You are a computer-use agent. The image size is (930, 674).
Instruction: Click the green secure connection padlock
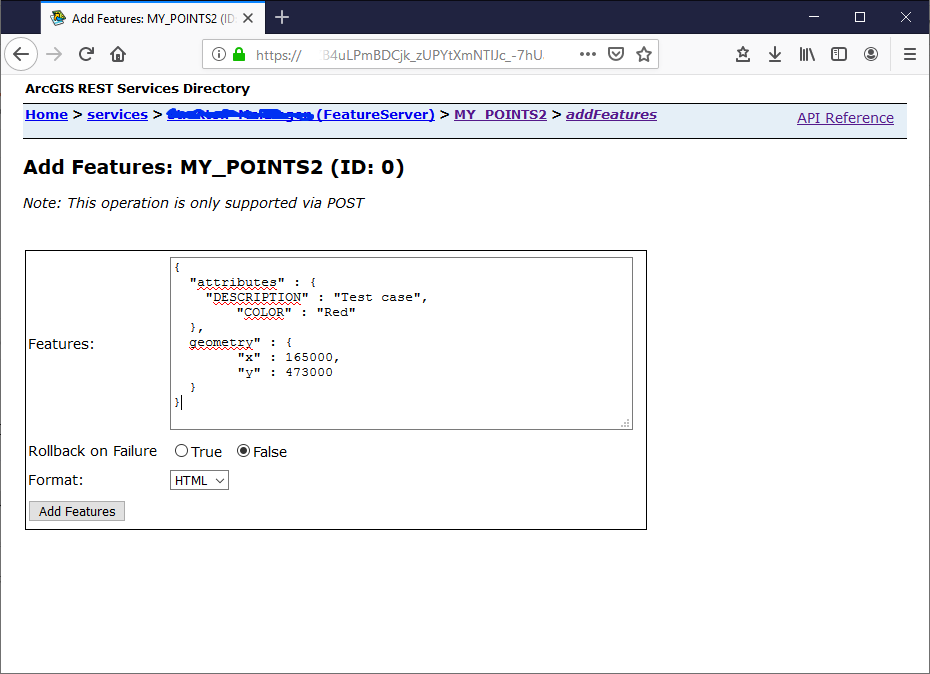(x=239, y=55)
